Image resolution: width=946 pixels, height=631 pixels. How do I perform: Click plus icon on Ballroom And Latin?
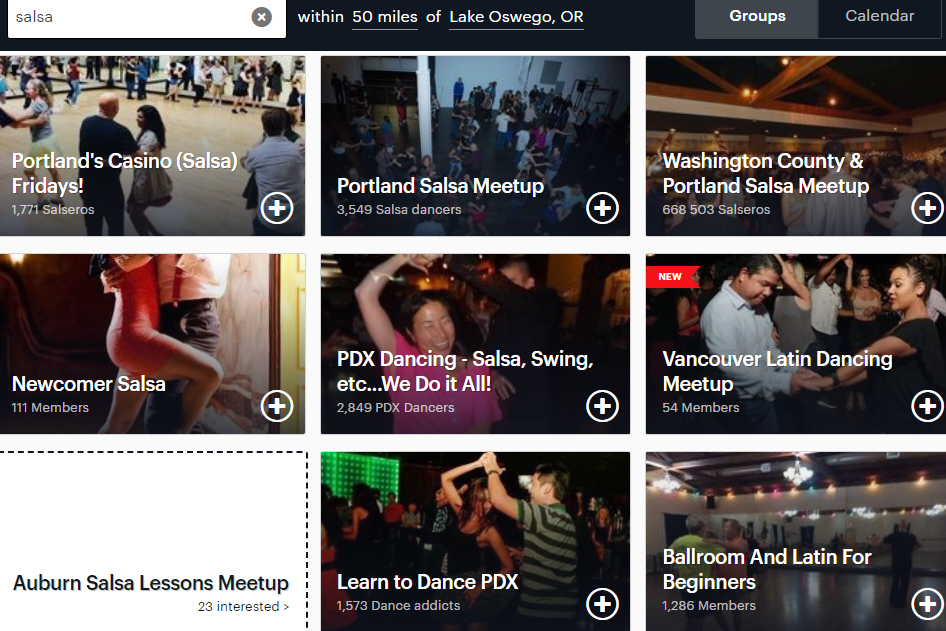tap(927, 604)
